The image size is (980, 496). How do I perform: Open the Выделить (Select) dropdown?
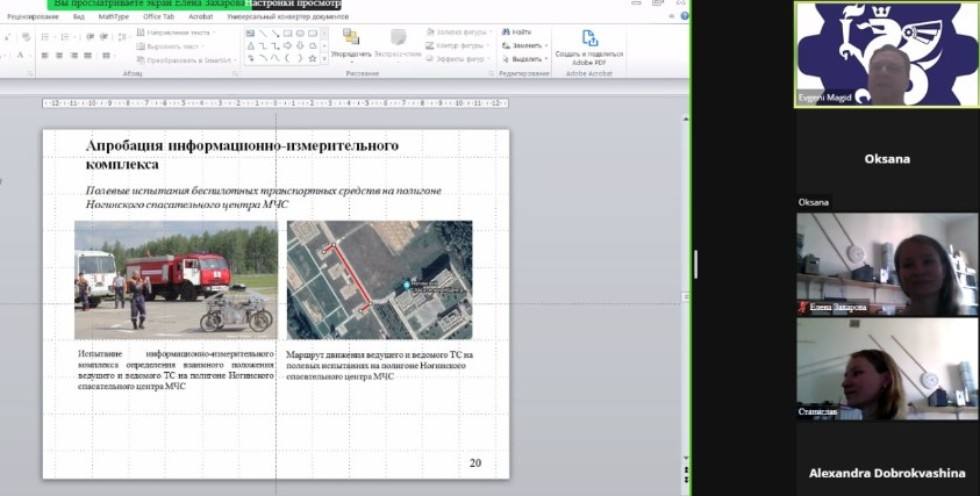[x=524, y=58]
